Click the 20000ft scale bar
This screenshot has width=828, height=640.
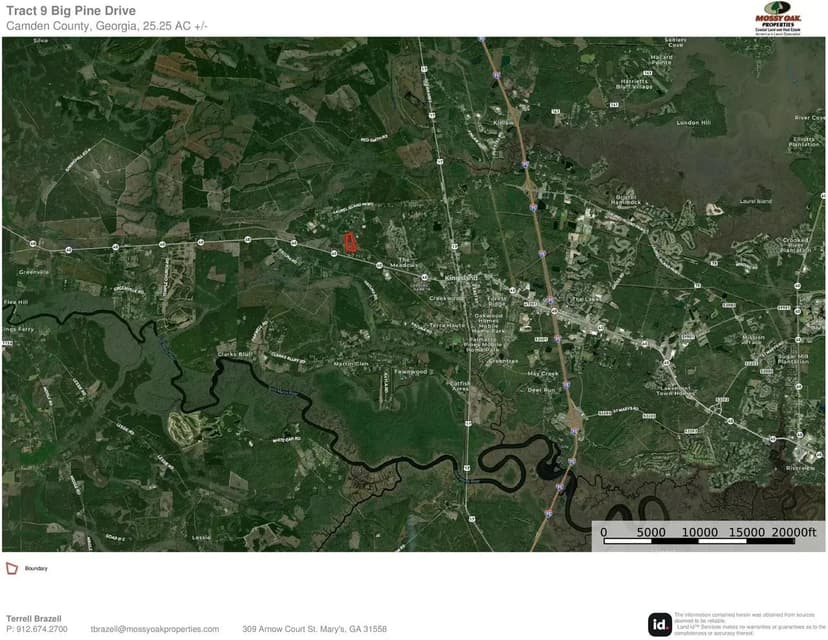(795, 533)
